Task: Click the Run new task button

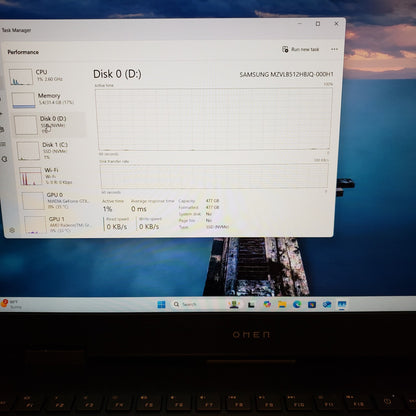Action: tap(301, 49)
